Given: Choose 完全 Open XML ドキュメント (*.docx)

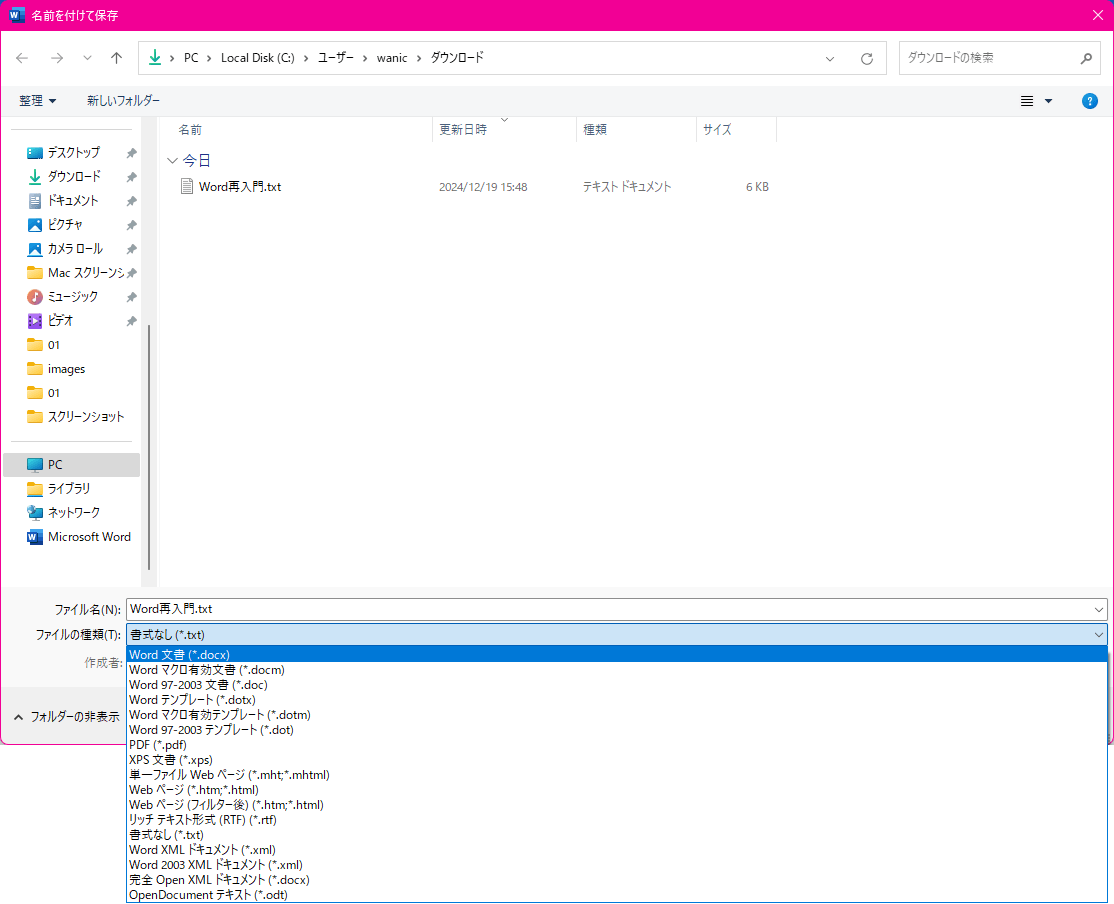Looking at the screenshot, I should (x=617, y=880).
